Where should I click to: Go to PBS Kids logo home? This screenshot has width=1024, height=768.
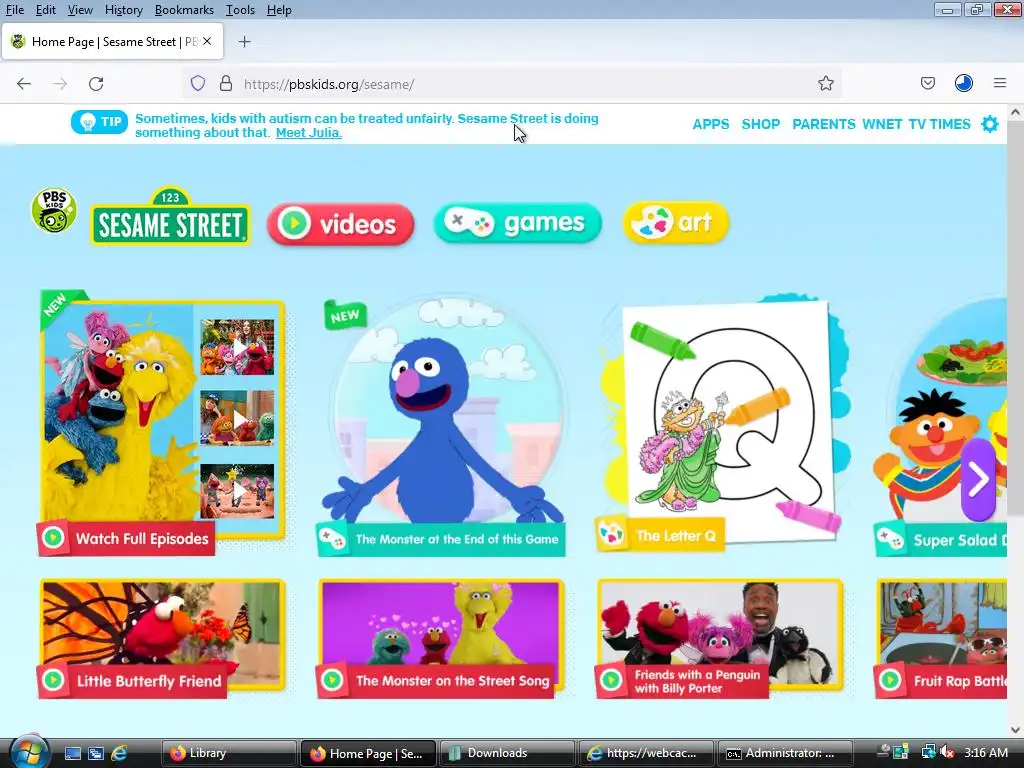click(54, 210)
